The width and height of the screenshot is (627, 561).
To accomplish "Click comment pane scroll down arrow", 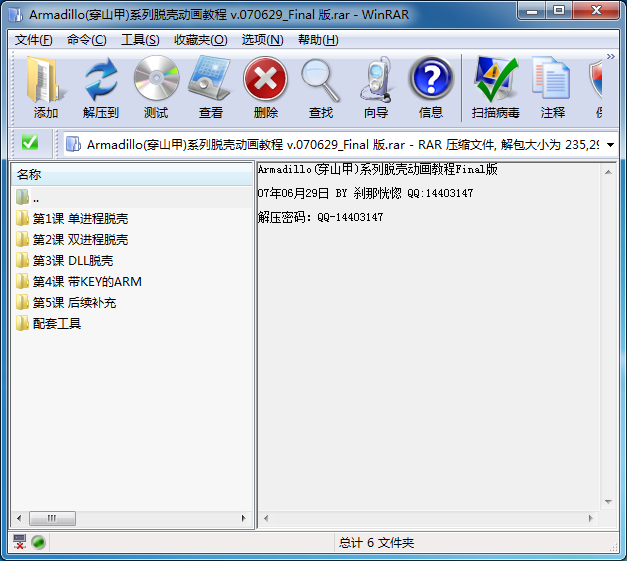I will [x=608, y=502].
